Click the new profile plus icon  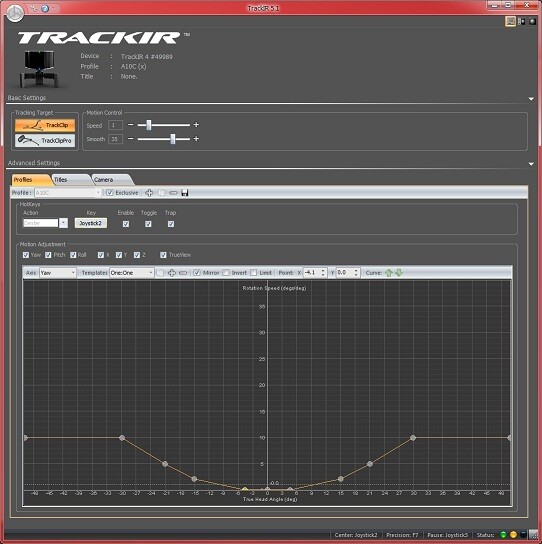click(x=149, y=193)
